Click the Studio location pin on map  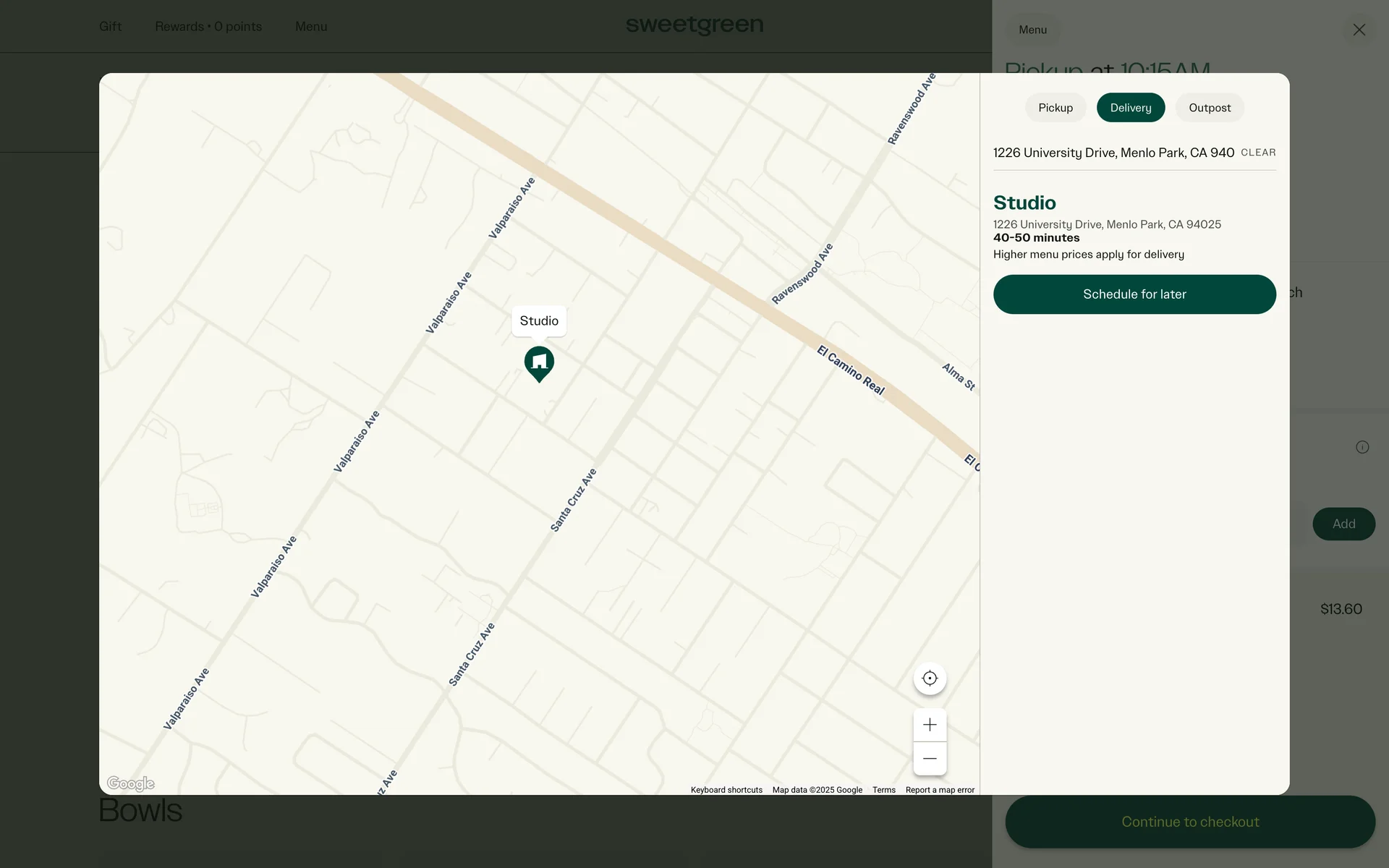[x=539, y=362]
